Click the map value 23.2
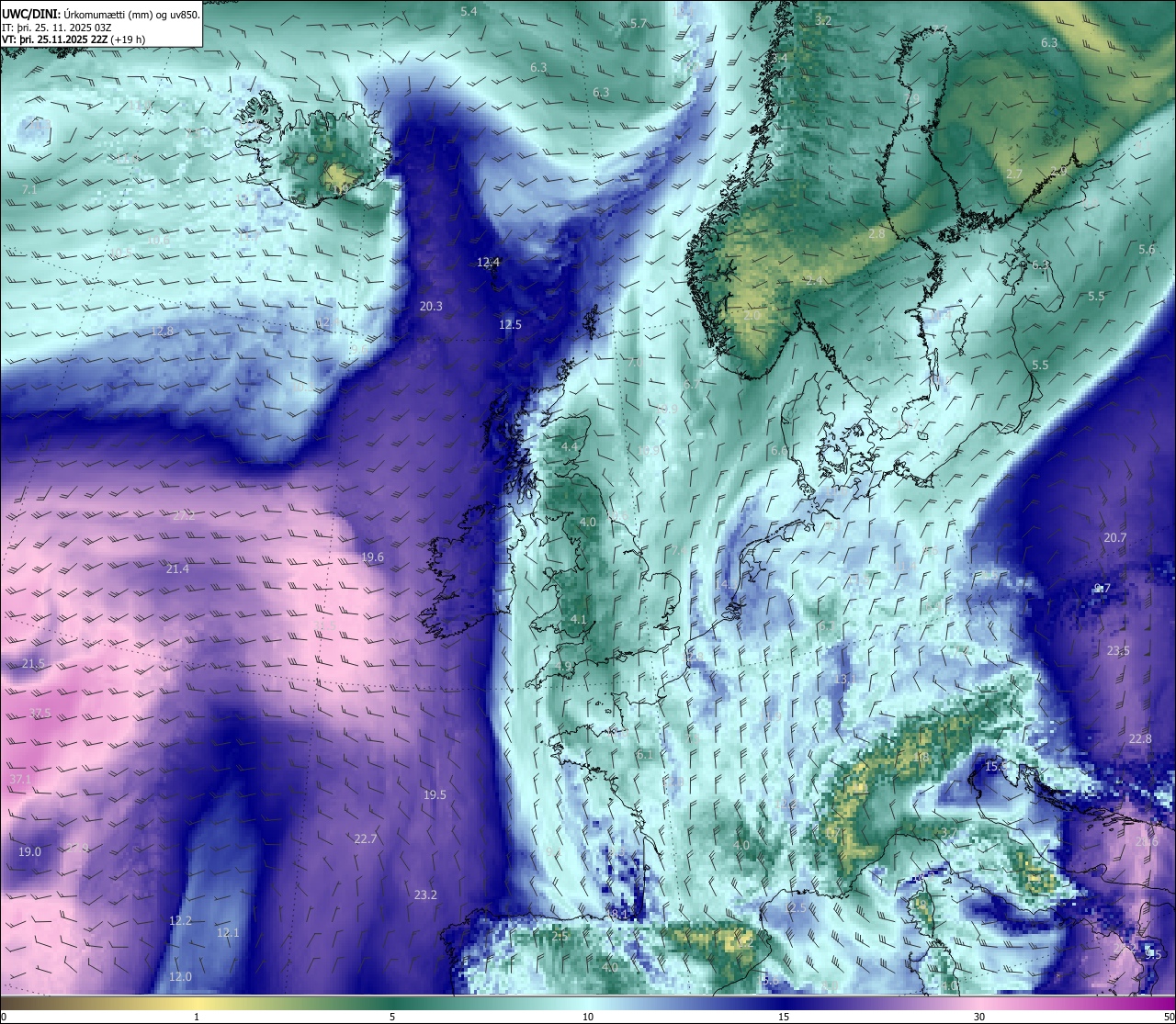 425,894
